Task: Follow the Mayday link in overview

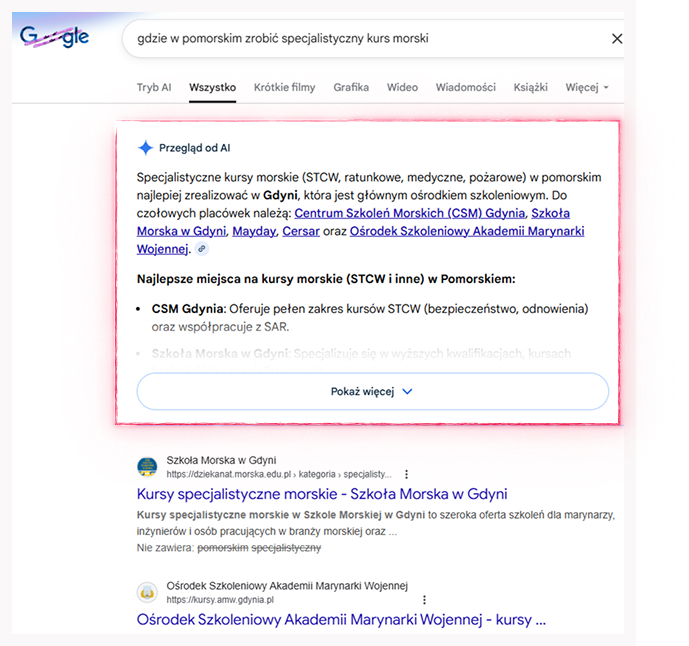Action: click(x=253, y=231)
